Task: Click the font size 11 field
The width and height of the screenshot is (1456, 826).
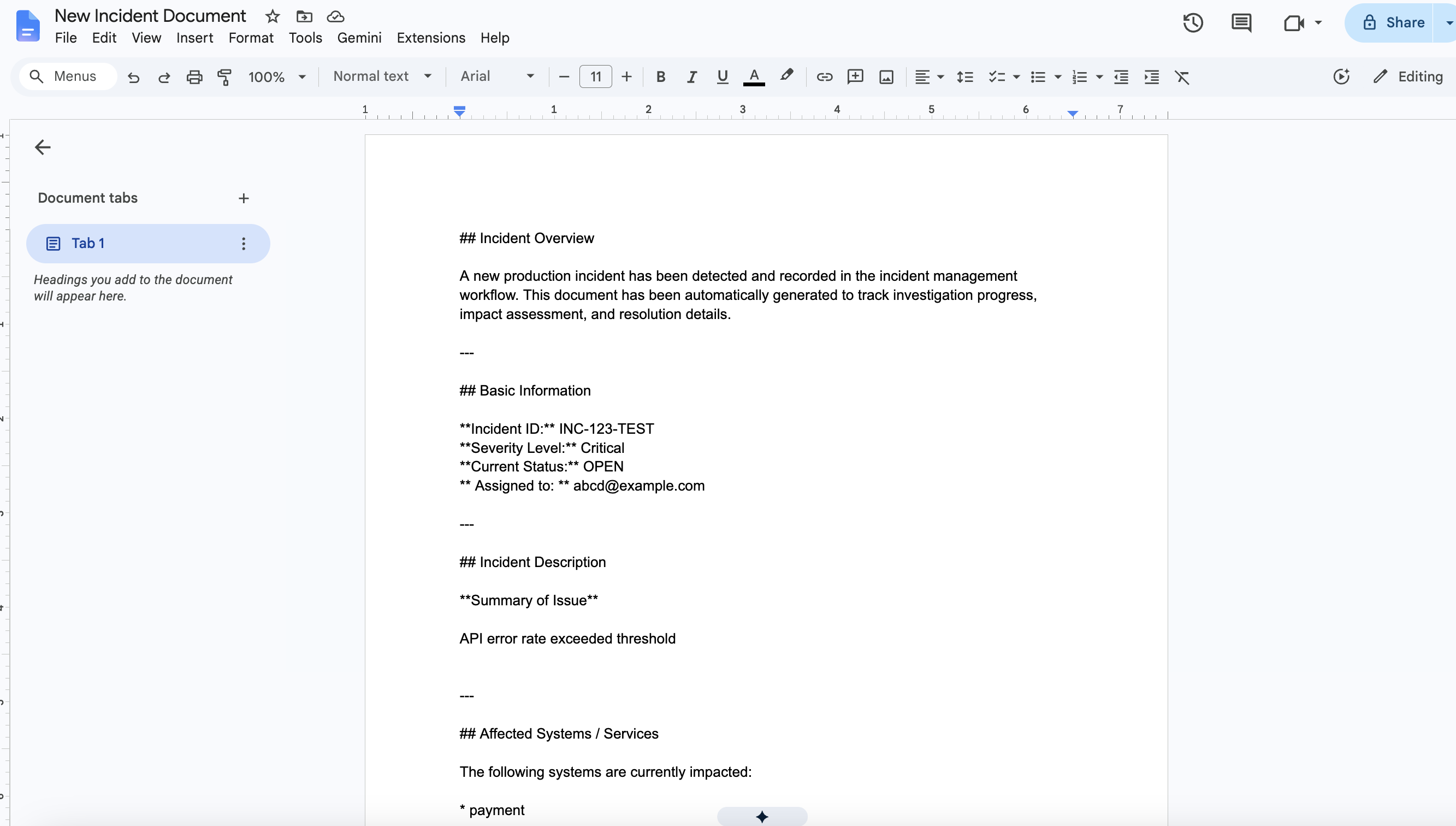Action: point(595,76)
